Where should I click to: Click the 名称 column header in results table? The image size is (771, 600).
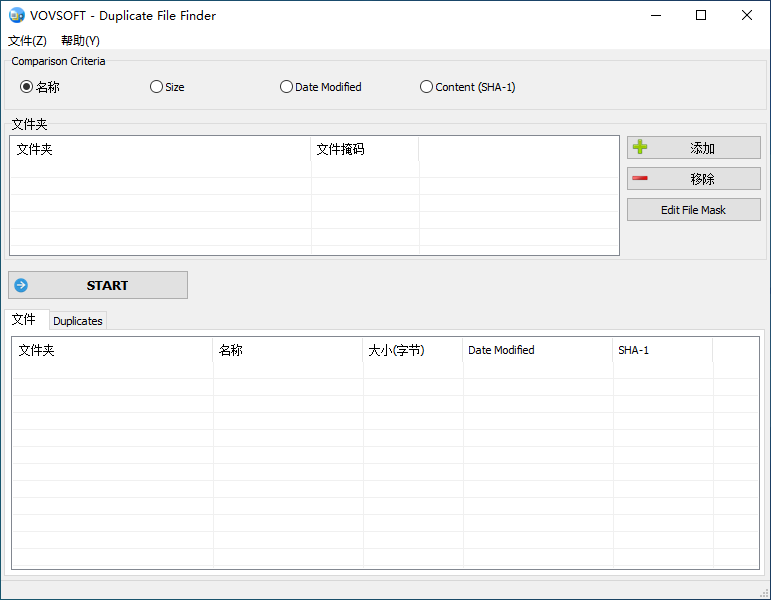click(x=231, y=350)
